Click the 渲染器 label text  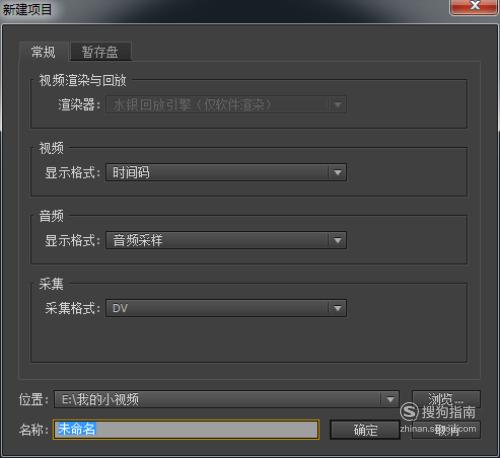(79, 105)
